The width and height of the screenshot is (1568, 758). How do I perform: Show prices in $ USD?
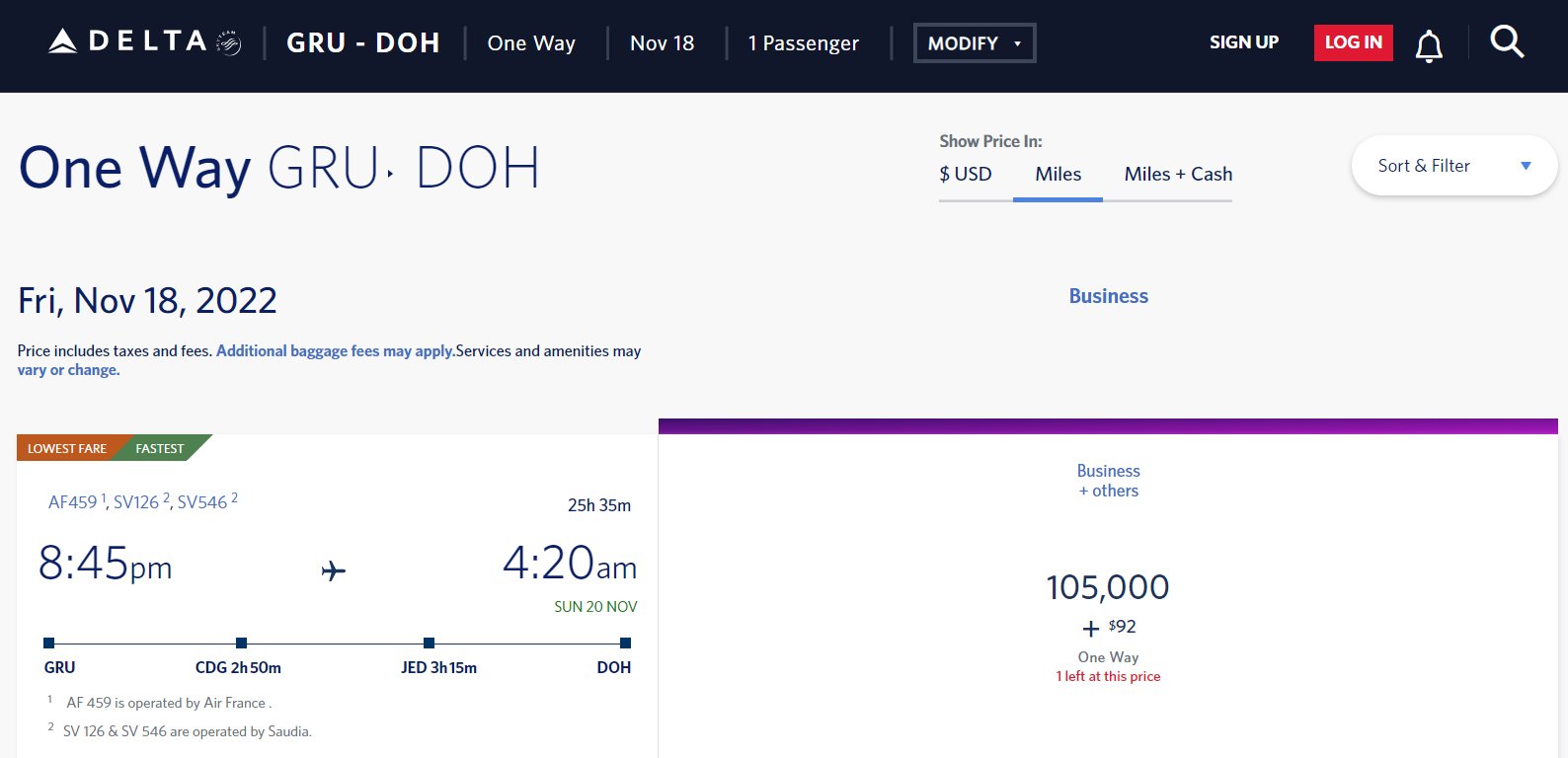(x=966, y=174)
